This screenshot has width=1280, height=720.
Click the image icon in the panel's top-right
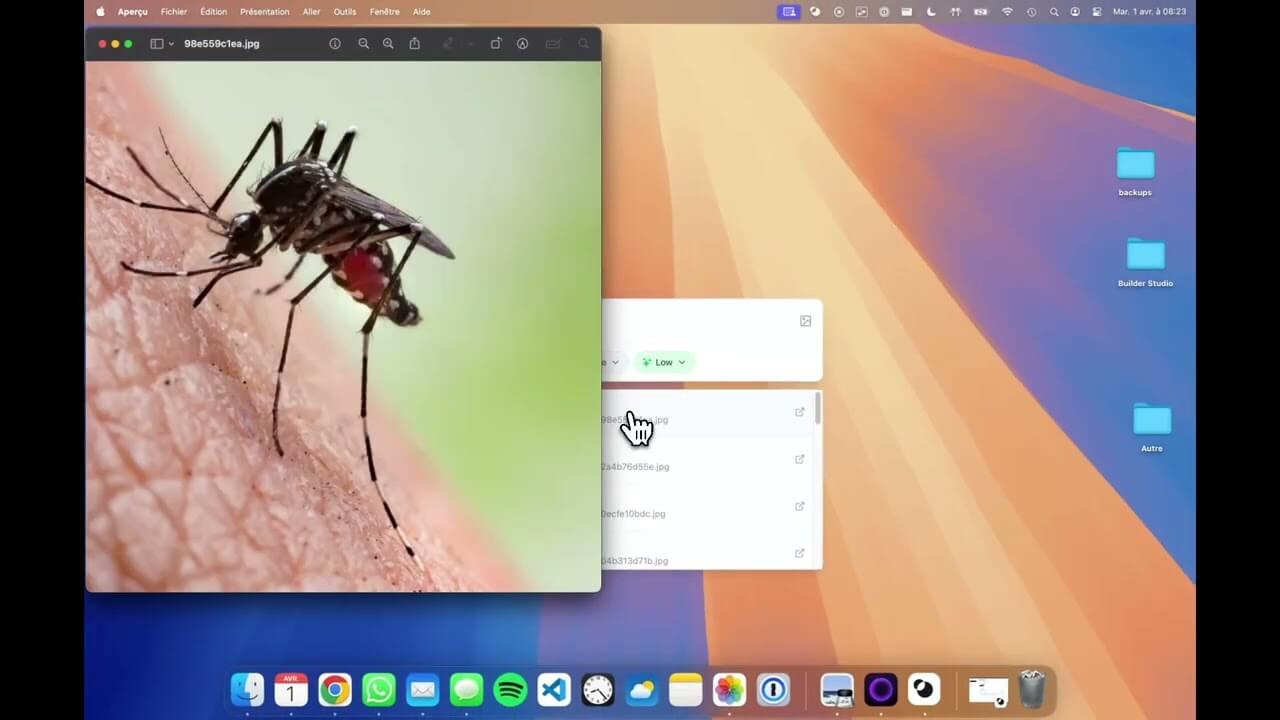click(805, 321)
